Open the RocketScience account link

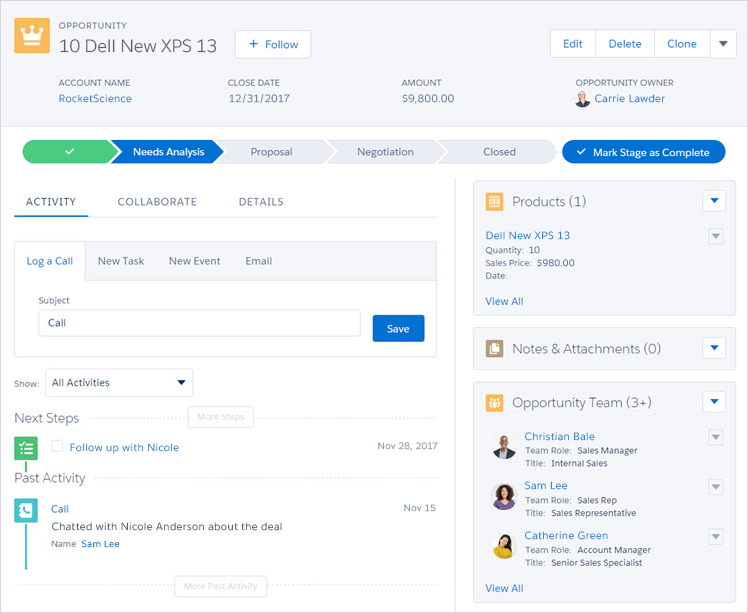coord(95,98)
